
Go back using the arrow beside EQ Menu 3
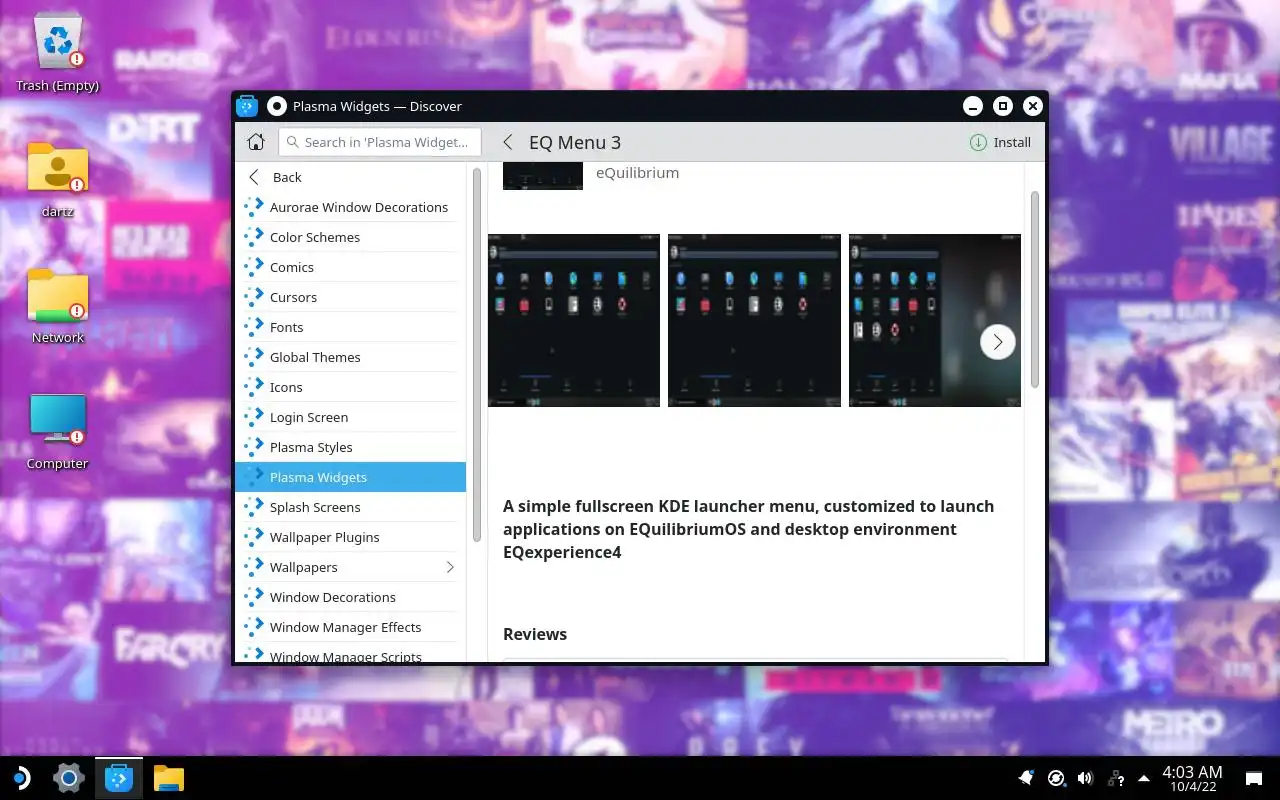point(508,142)
